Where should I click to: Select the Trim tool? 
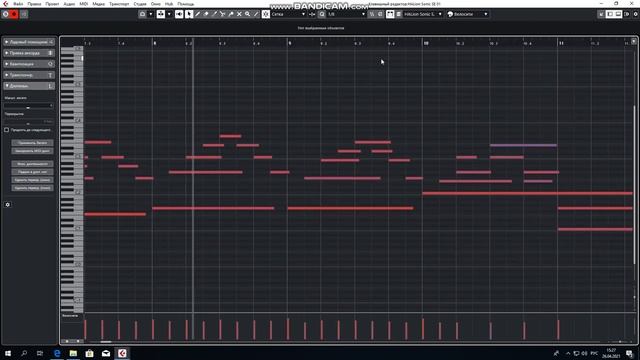pos(214,14)
